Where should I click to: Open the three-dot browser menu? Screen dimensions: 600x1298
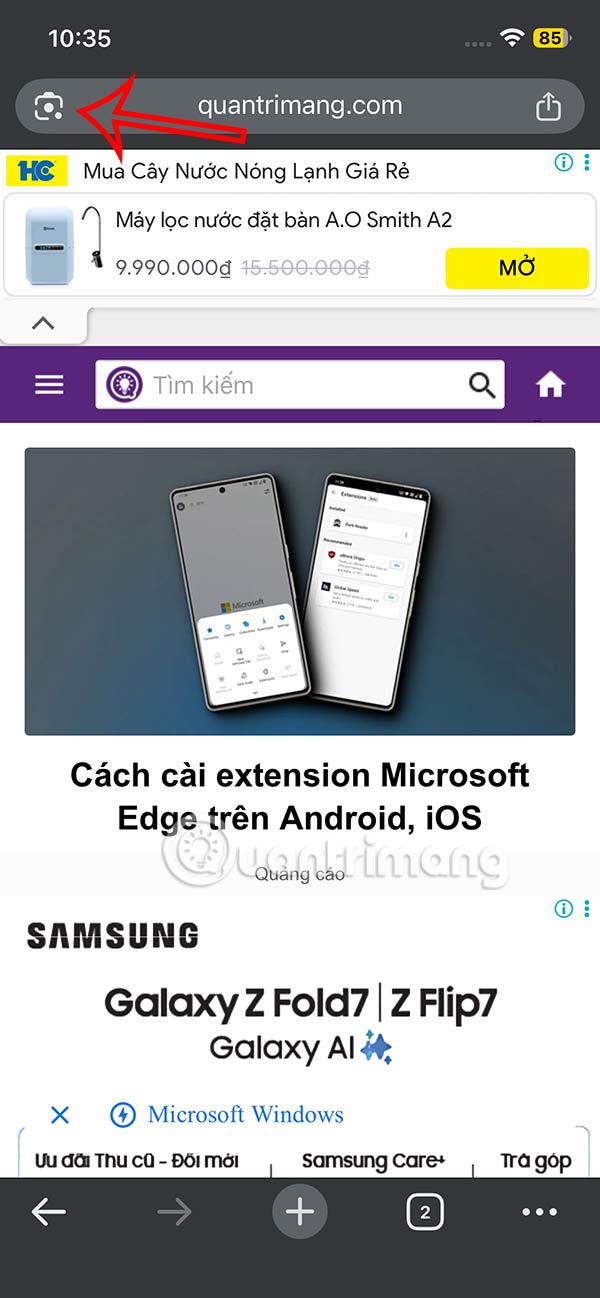pyautogui.click(x=540, y=1212)
